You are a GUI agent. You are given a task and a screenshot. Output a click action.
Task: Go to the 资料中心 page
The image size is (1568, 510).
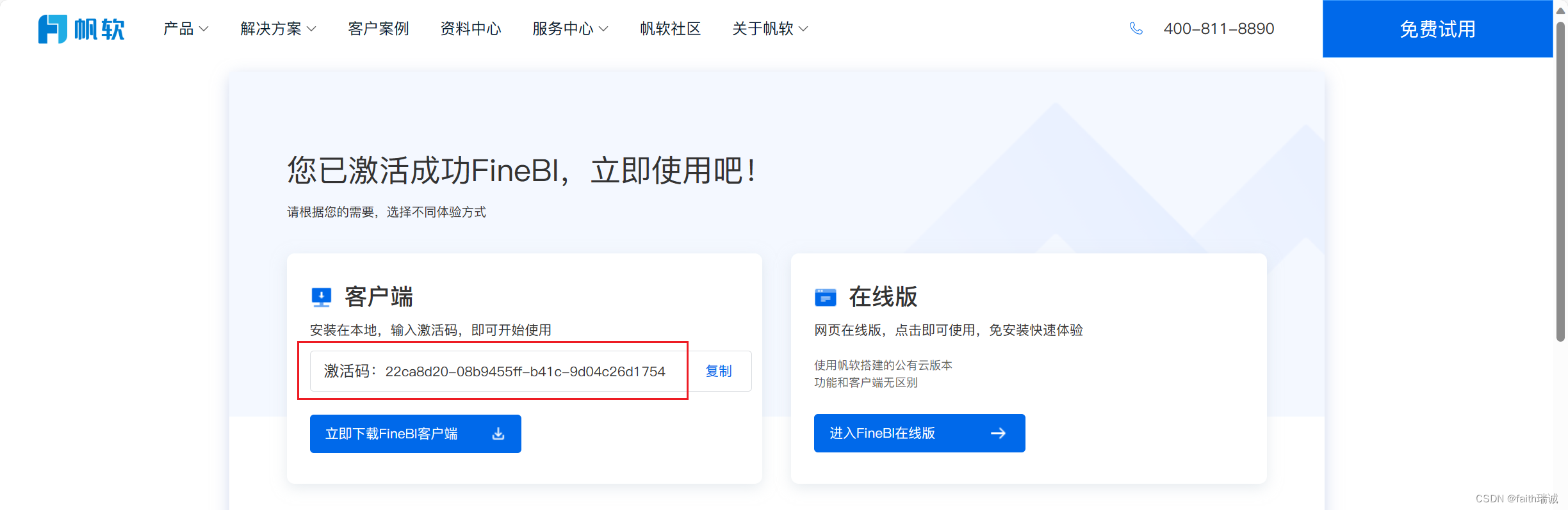click(470, 29)
